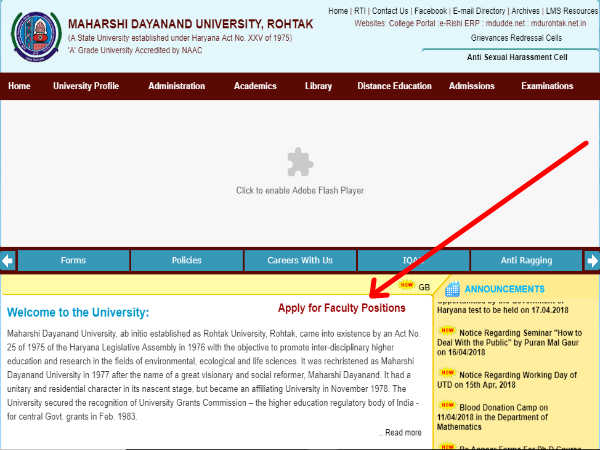Open Grievances Redressal Cells link
The height and width of the screenshot is (450, 600).
pos(516,38)
